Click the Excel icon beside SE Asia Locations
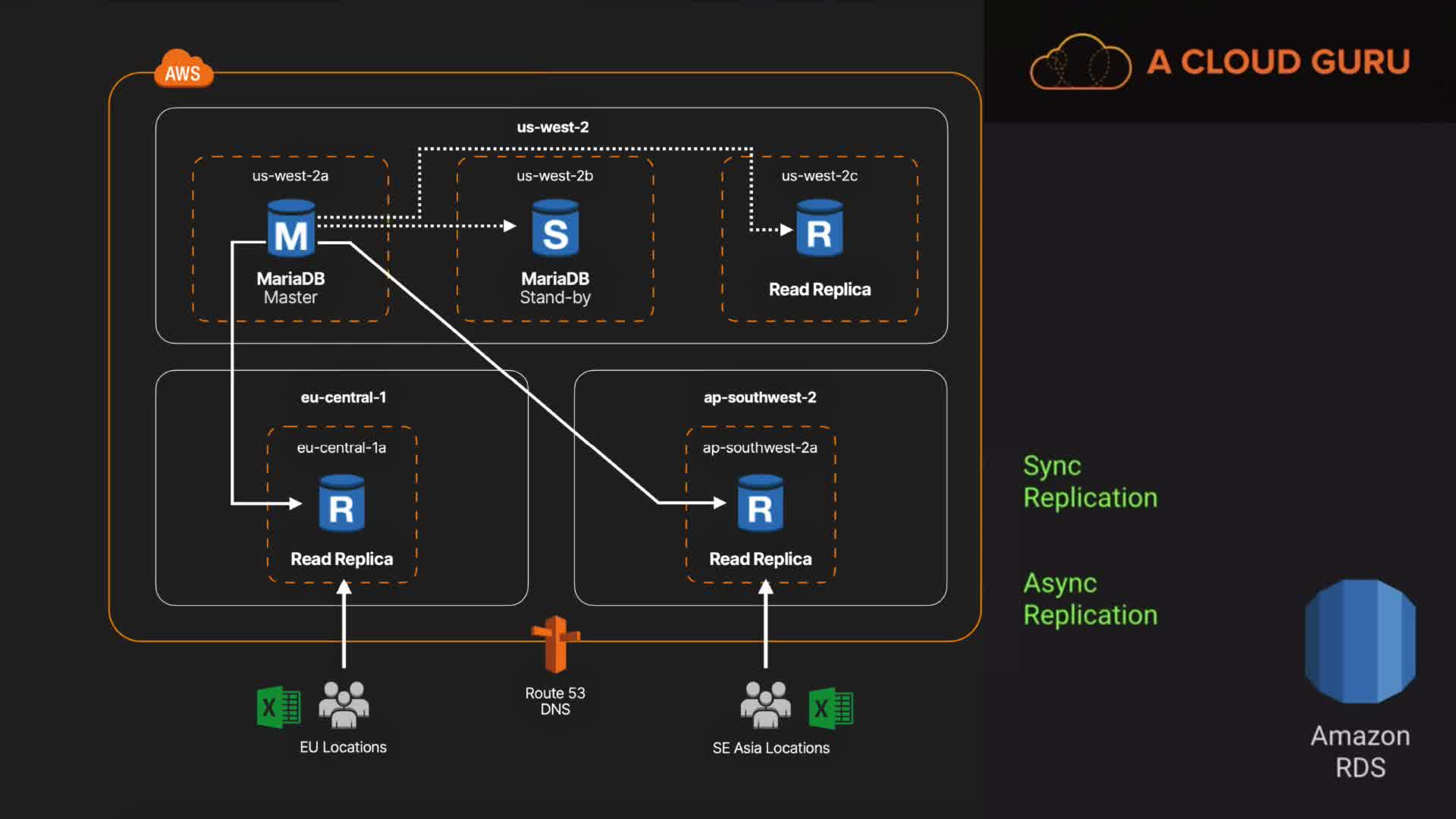This screenshot has width=1456, height=819. click(831, 708)
